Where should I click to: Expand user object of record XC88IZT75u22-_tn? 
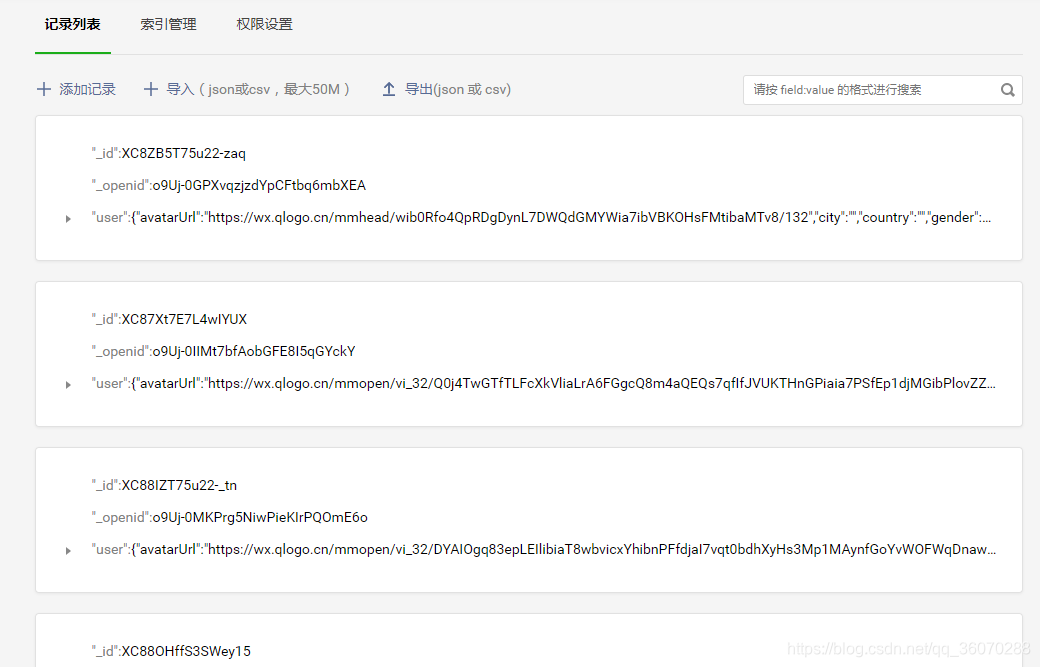68,550
